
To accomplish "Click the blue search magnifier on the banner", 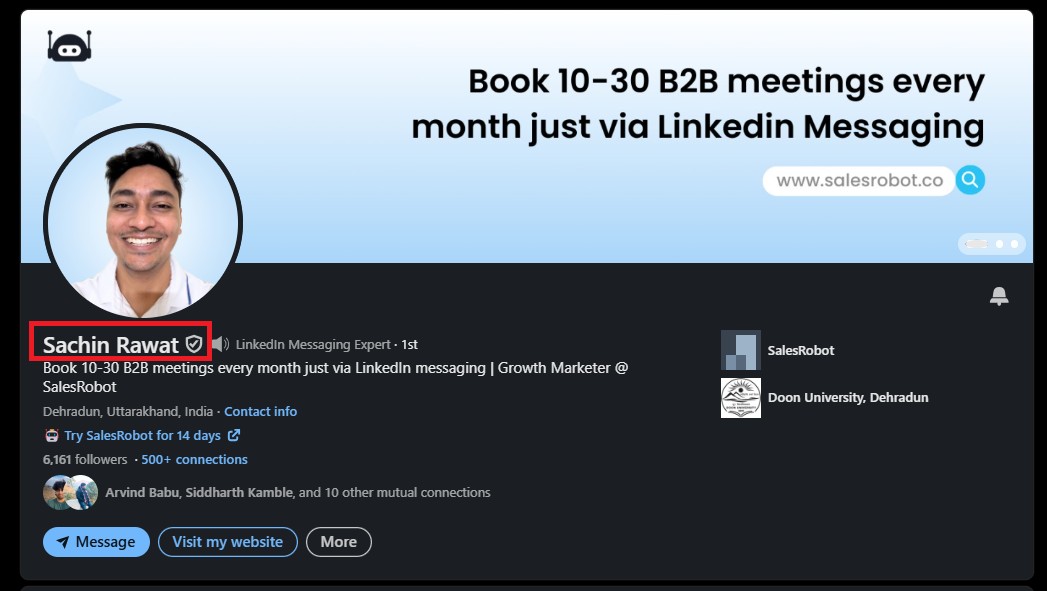I will tap(969, 180).
